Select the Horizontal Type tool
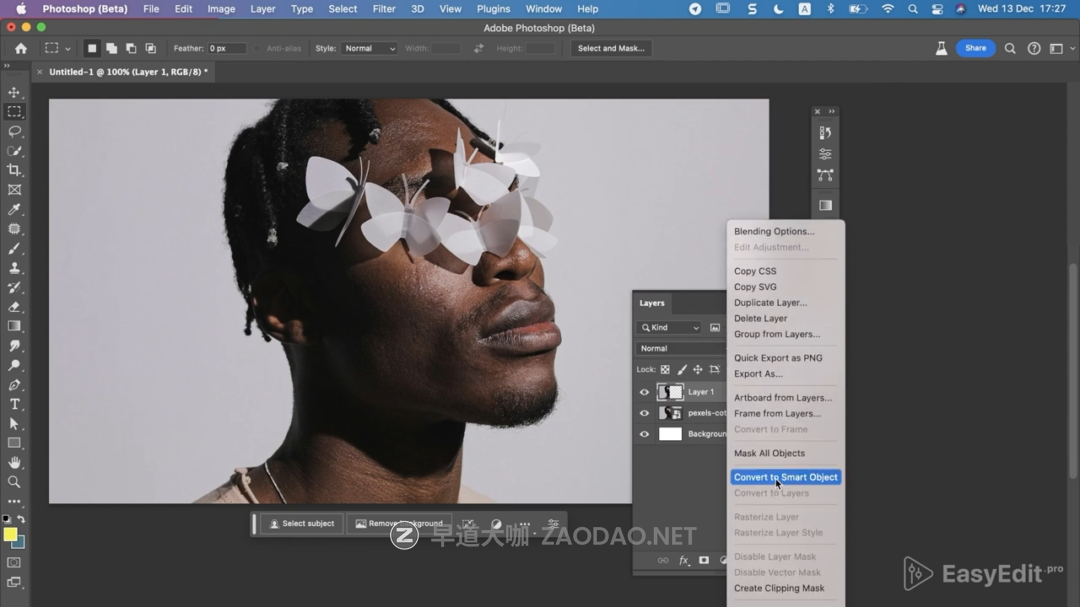 coord(14,404)
